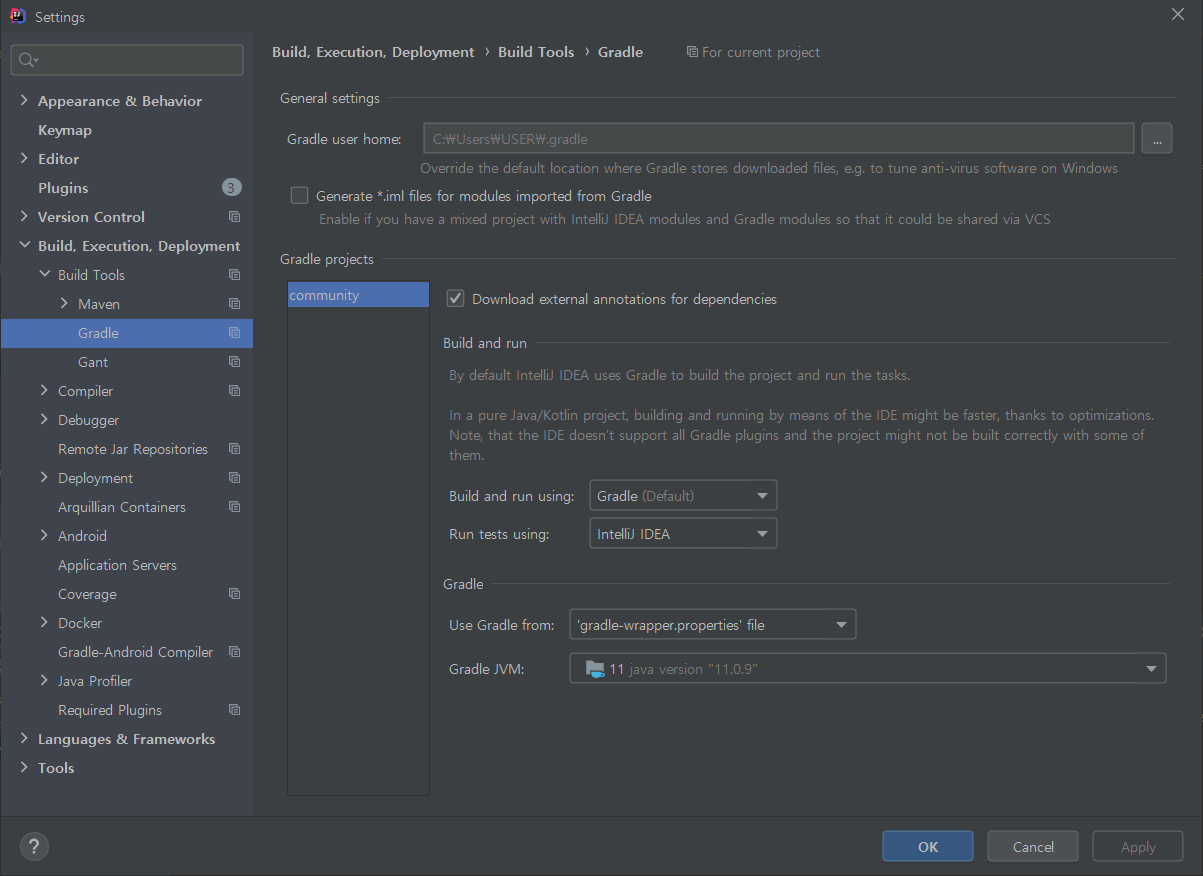Select Coverage settings page

87,594
